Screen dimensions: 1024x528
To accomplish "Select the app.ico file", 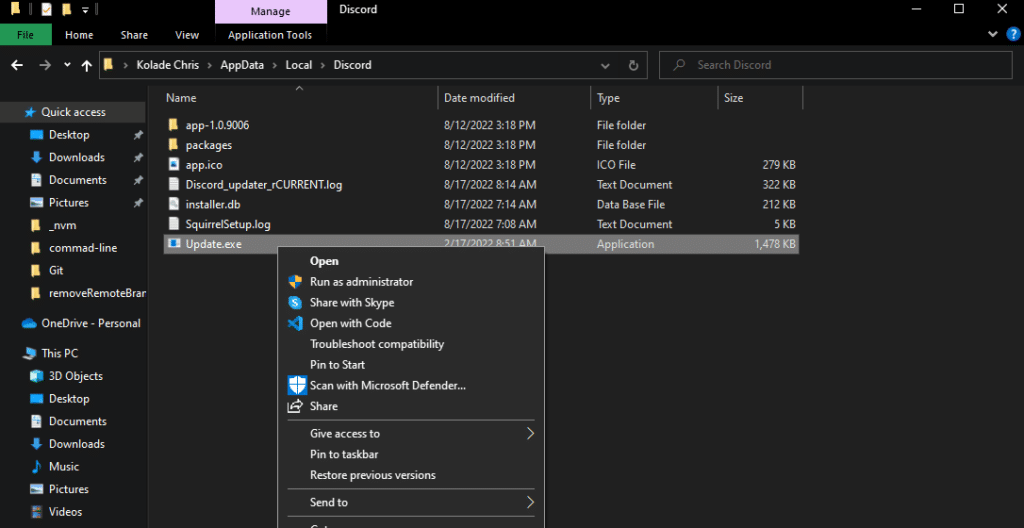I will [204, 165].
